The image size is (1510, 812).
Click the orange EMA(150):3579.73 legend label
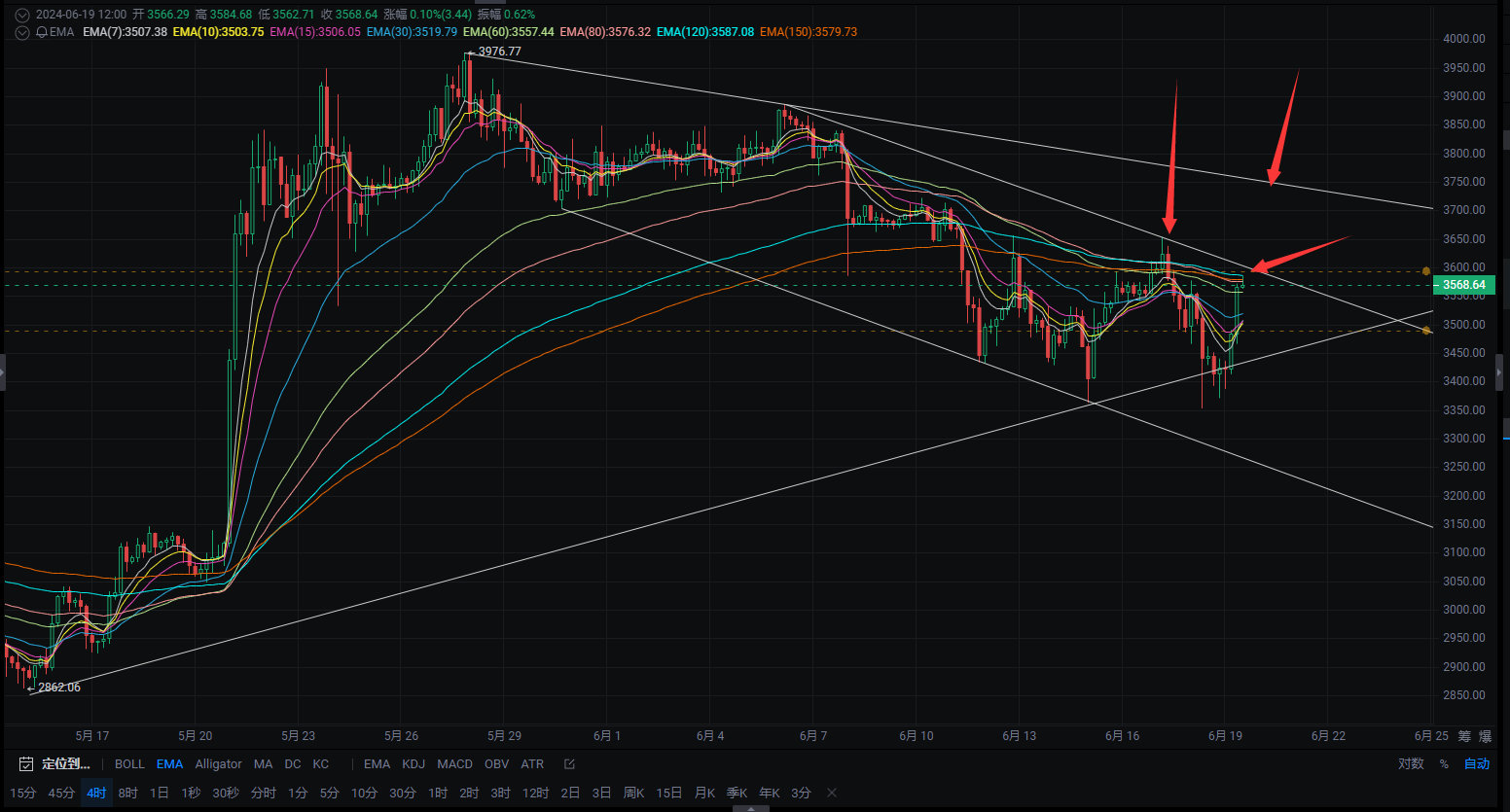coord(809,32)
